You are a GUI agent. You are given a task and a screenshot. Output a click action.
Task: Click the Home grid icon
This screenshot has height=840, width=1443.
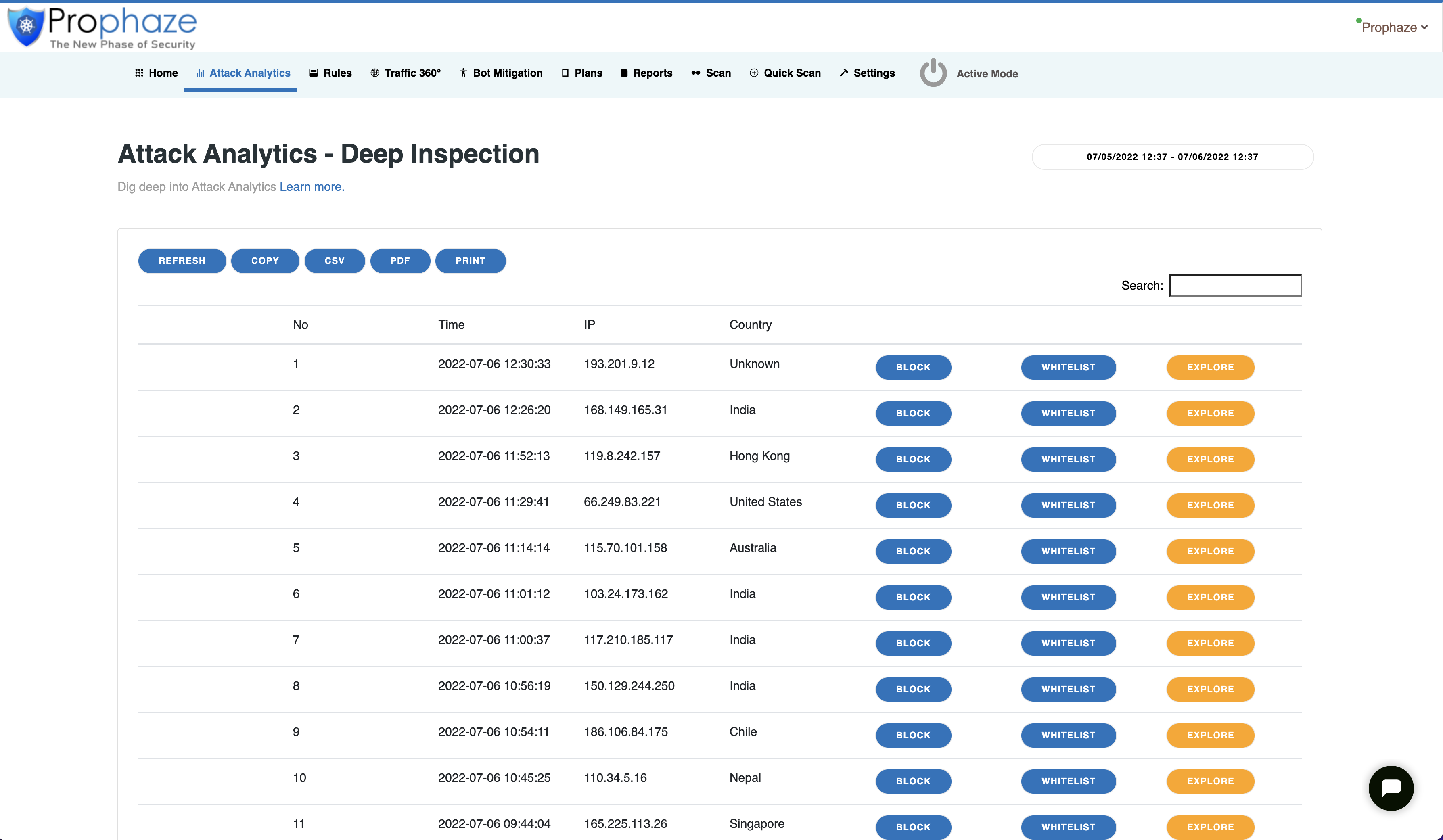(139, 73)
